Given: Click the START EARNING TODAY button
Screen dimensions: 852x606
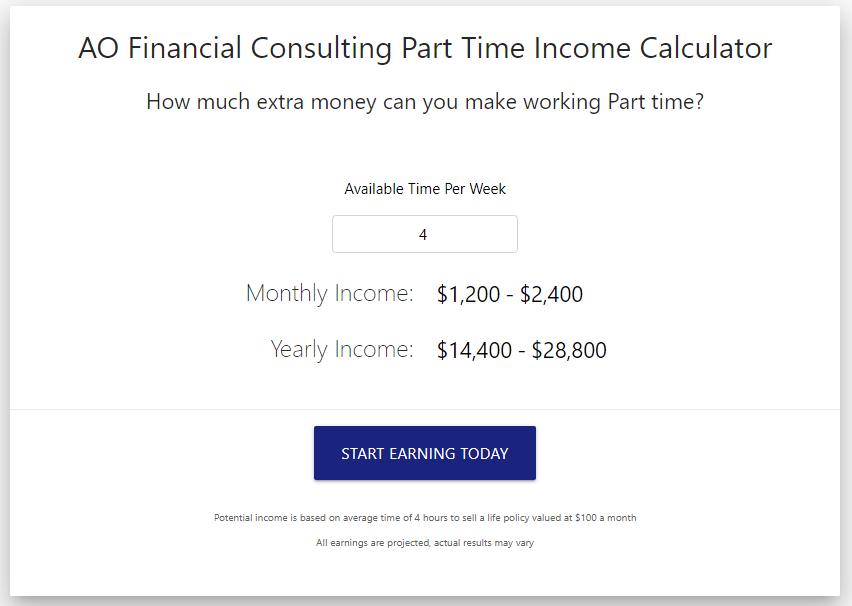Looking at the screenshot, I should [424, 452].
